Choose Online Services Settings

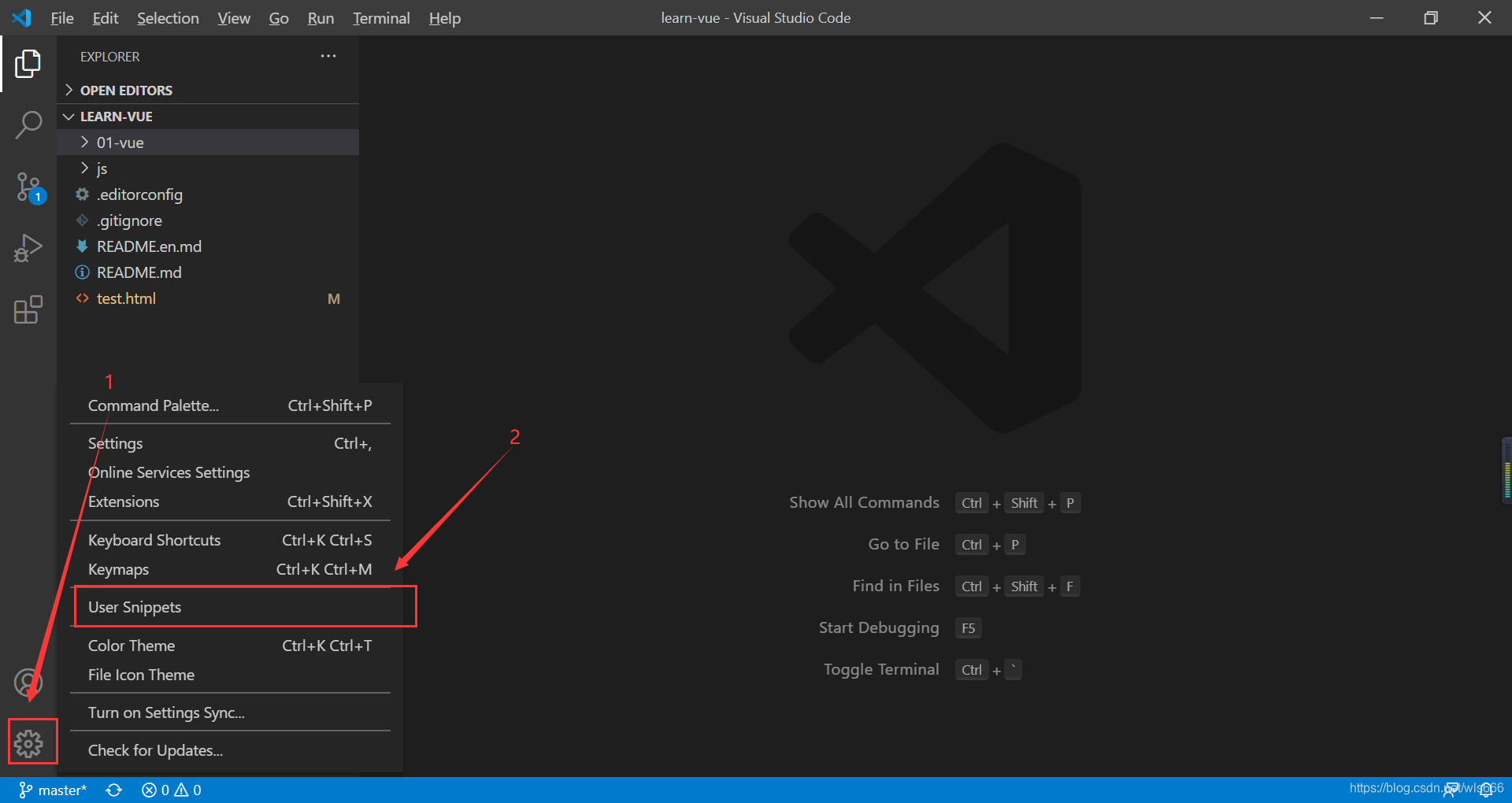pos(230,472)
